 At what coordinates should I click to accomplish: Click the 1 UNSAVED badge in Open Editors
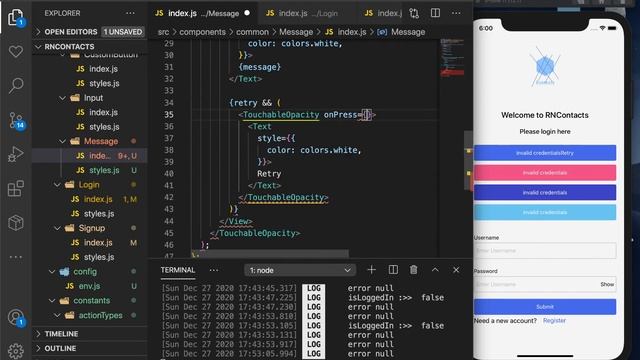pos(122,32)
